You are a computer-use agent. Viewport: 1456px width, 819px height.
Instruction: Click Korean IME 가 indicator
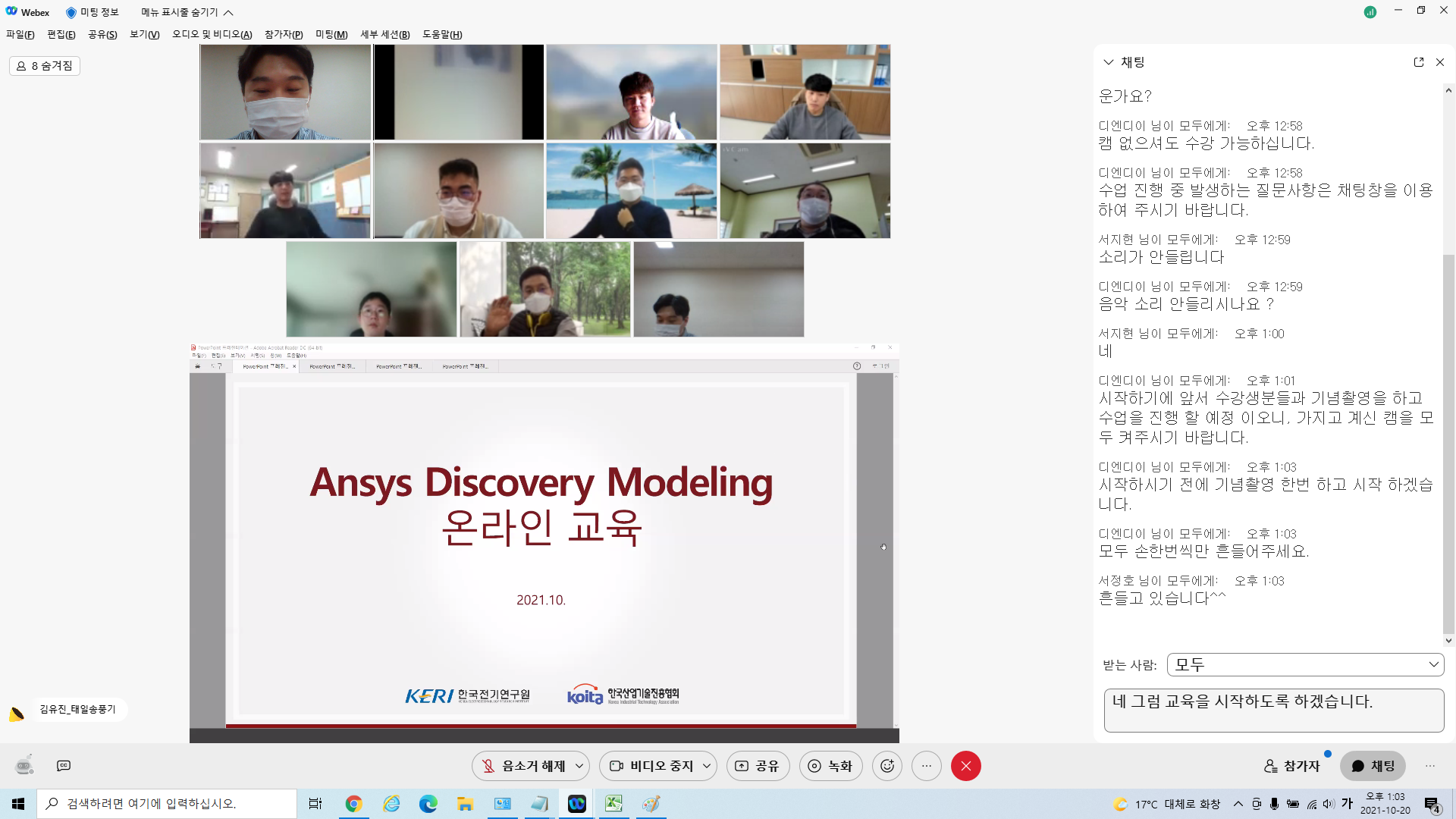point(1348,804)
